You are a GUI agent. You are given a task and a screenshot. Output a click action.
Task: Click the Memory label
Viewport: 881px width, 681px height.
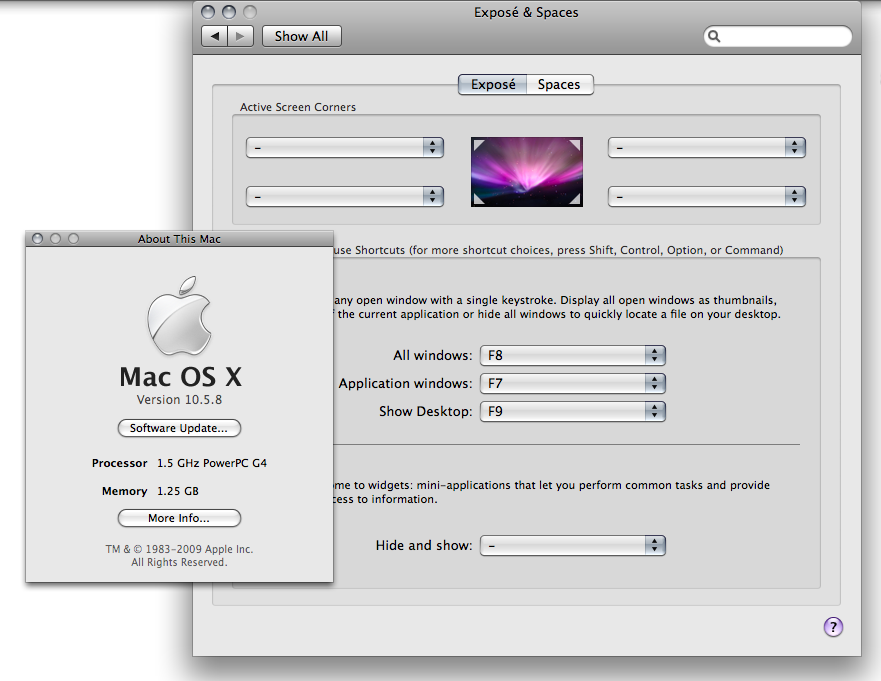tap(125, 491)
